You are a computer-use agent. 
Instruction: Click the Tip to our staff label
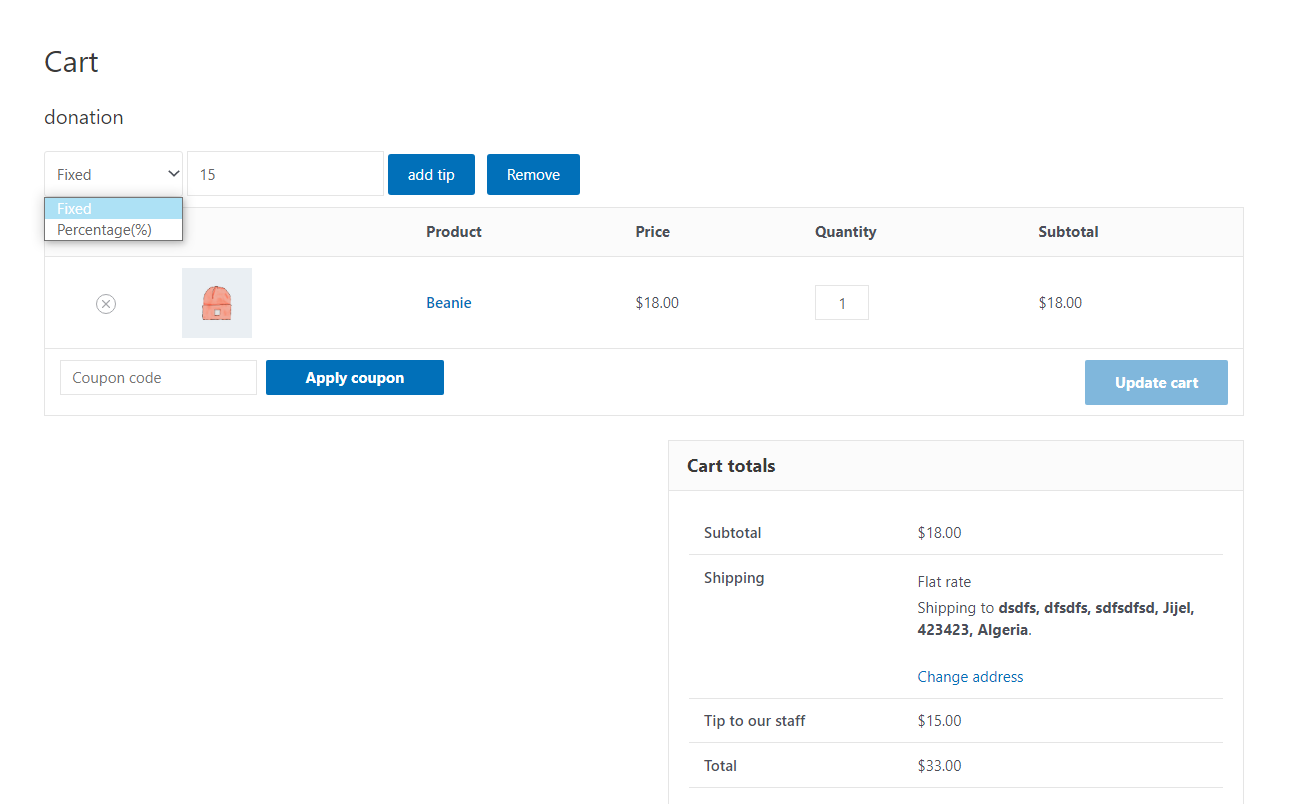point(755,721)
